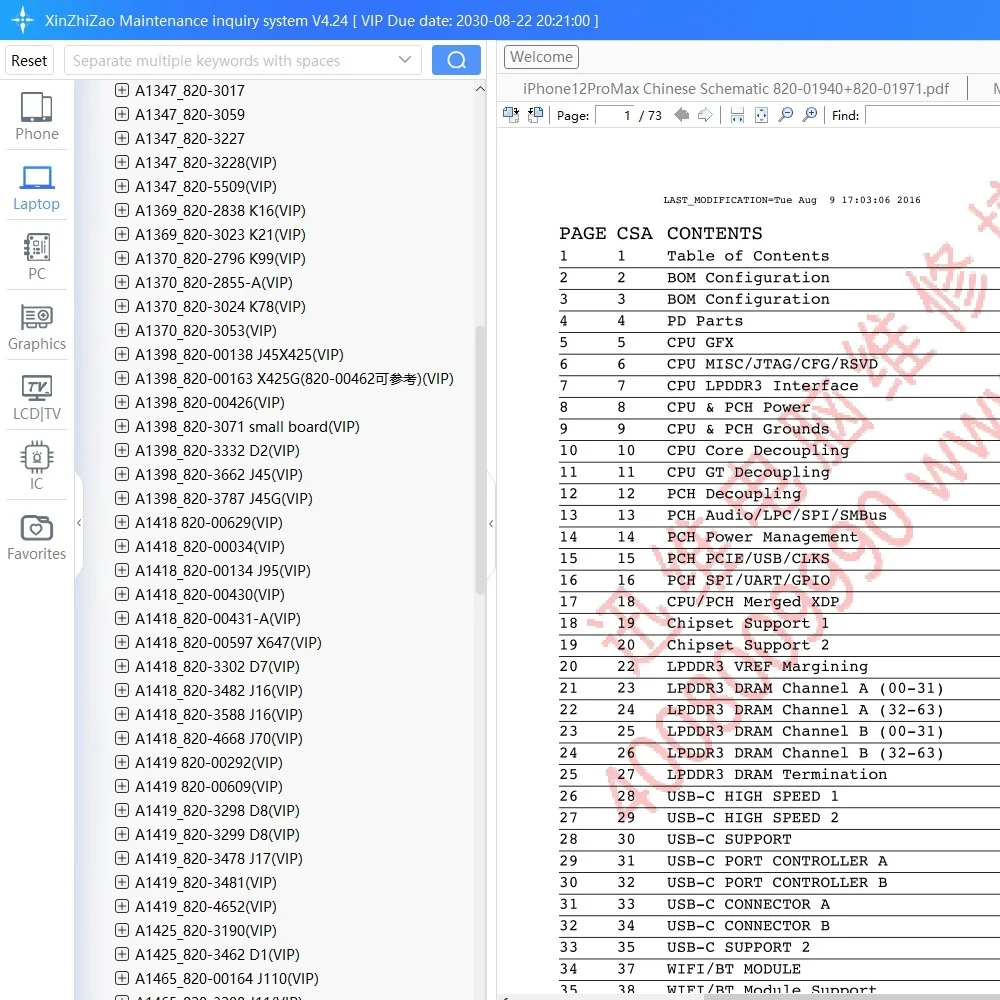Select iPhone12ProMax Chinese Schematic tab
The width and height of the screenshot is (1000, 1000).
tap(735, 89)
